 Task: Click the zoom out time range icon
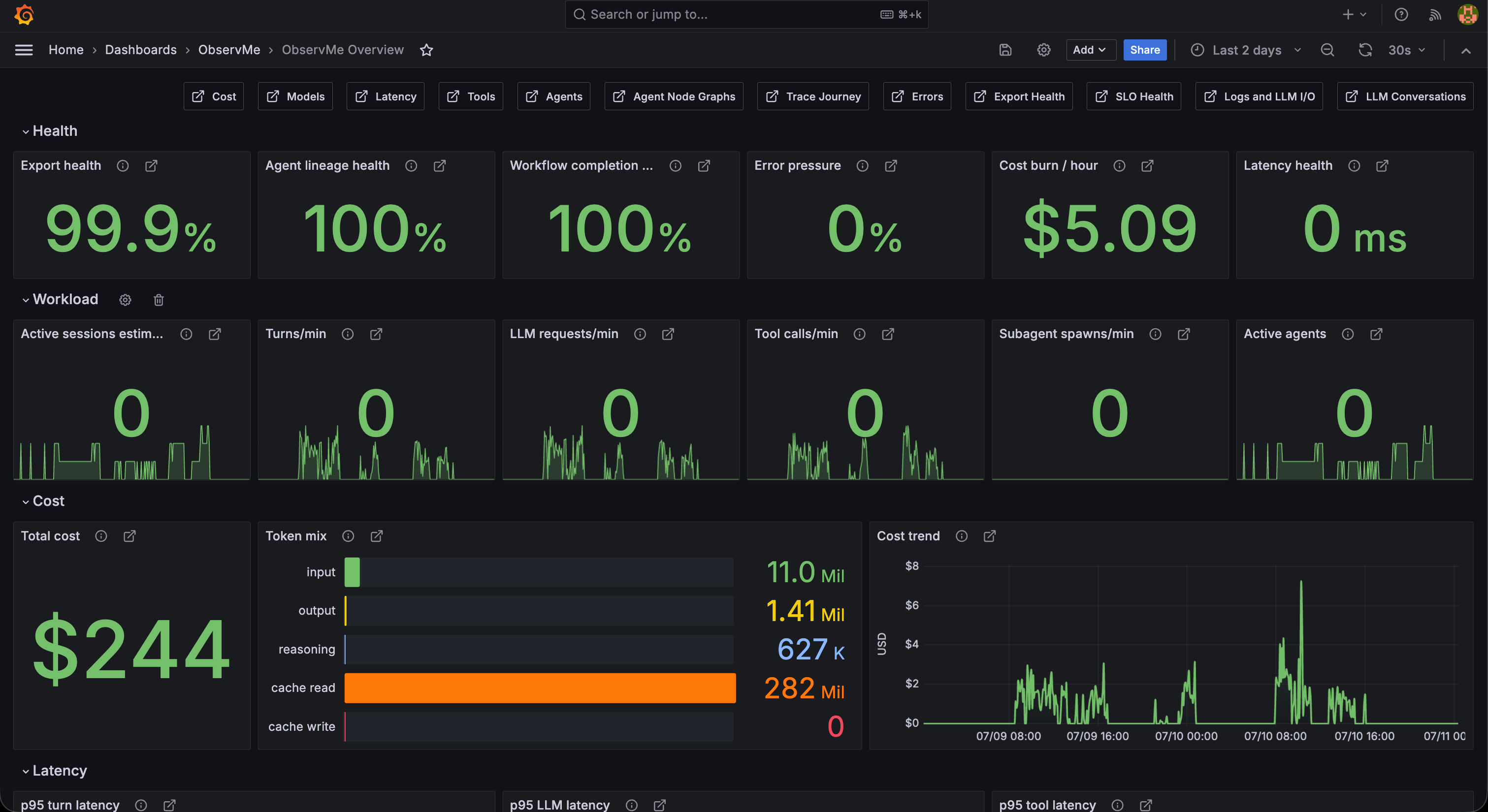pos(1327,50)
